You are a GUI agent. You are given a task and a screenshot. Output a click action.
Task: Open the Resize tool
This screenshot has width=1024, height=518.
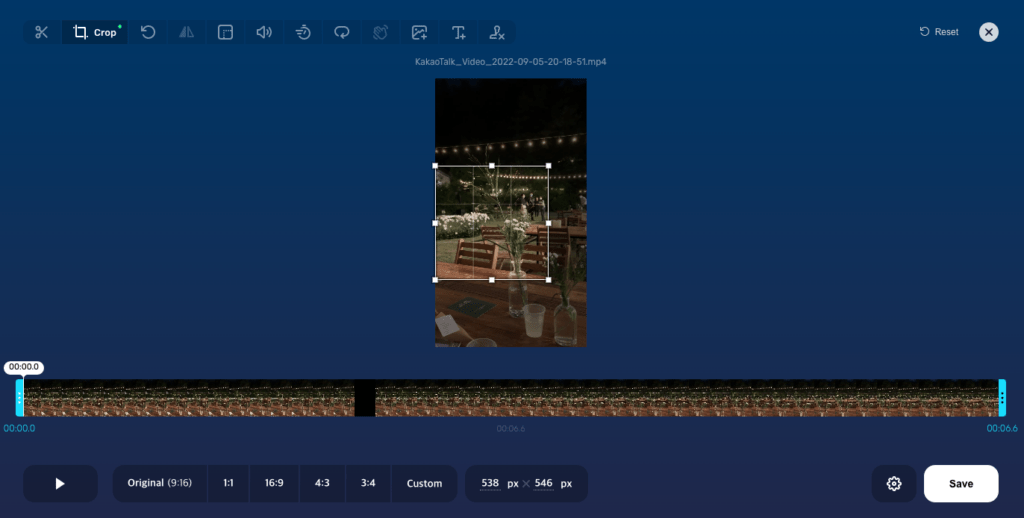(x=225, y=32)
